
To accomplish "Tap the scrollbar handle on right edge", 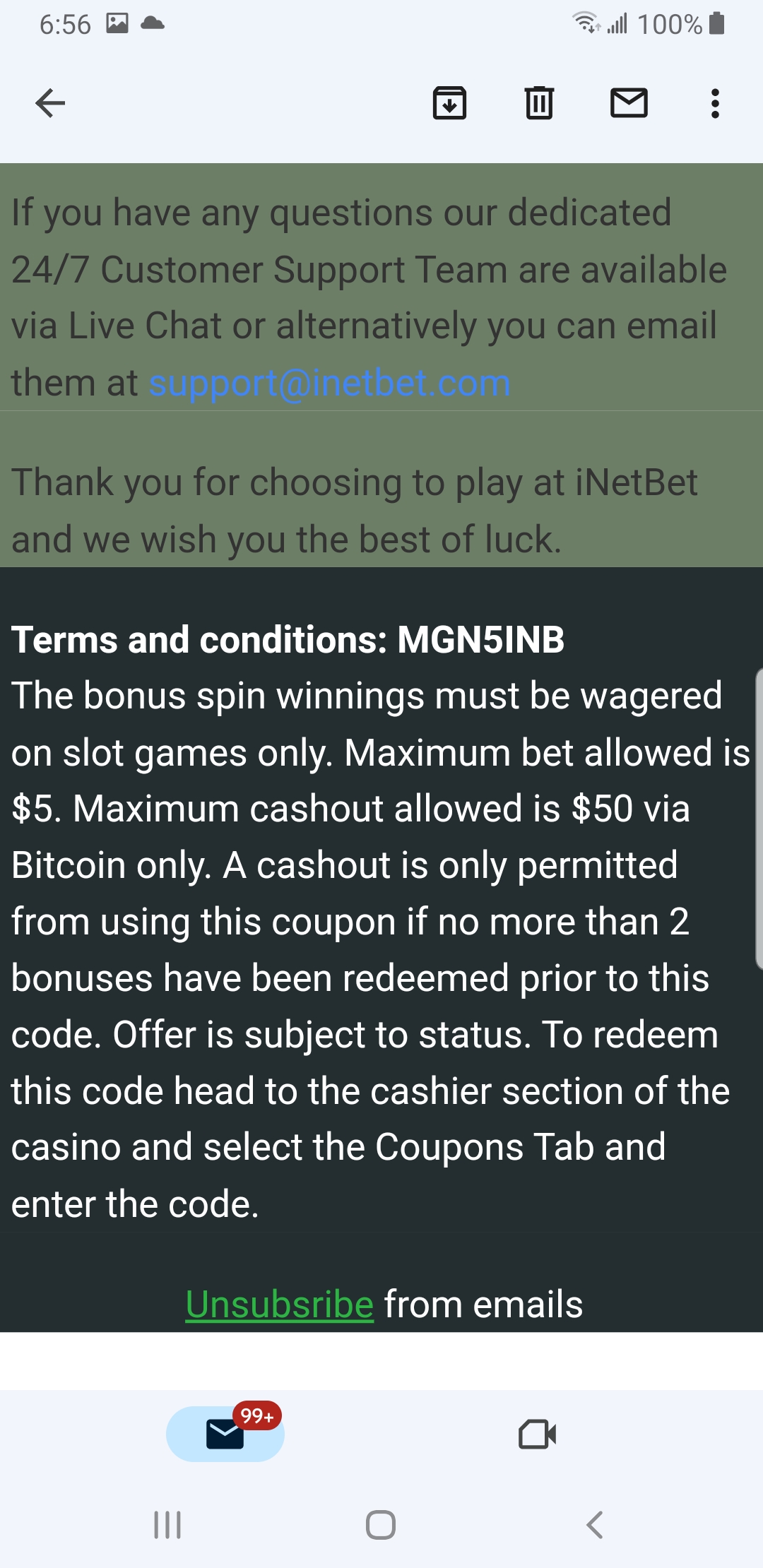I will (759, 819).
